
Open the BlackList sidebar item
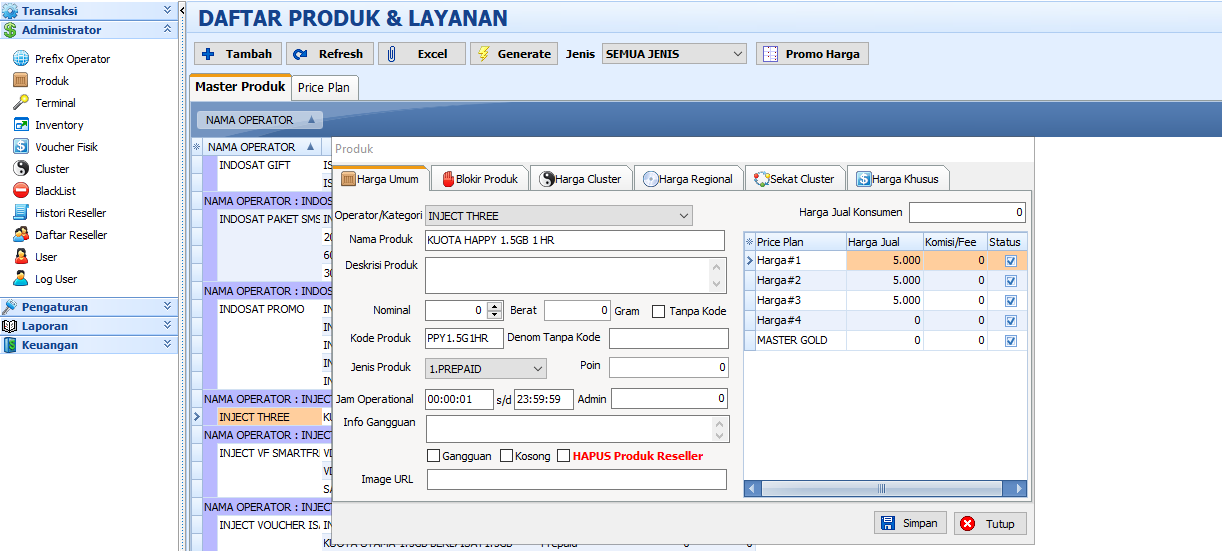(55, 191)
